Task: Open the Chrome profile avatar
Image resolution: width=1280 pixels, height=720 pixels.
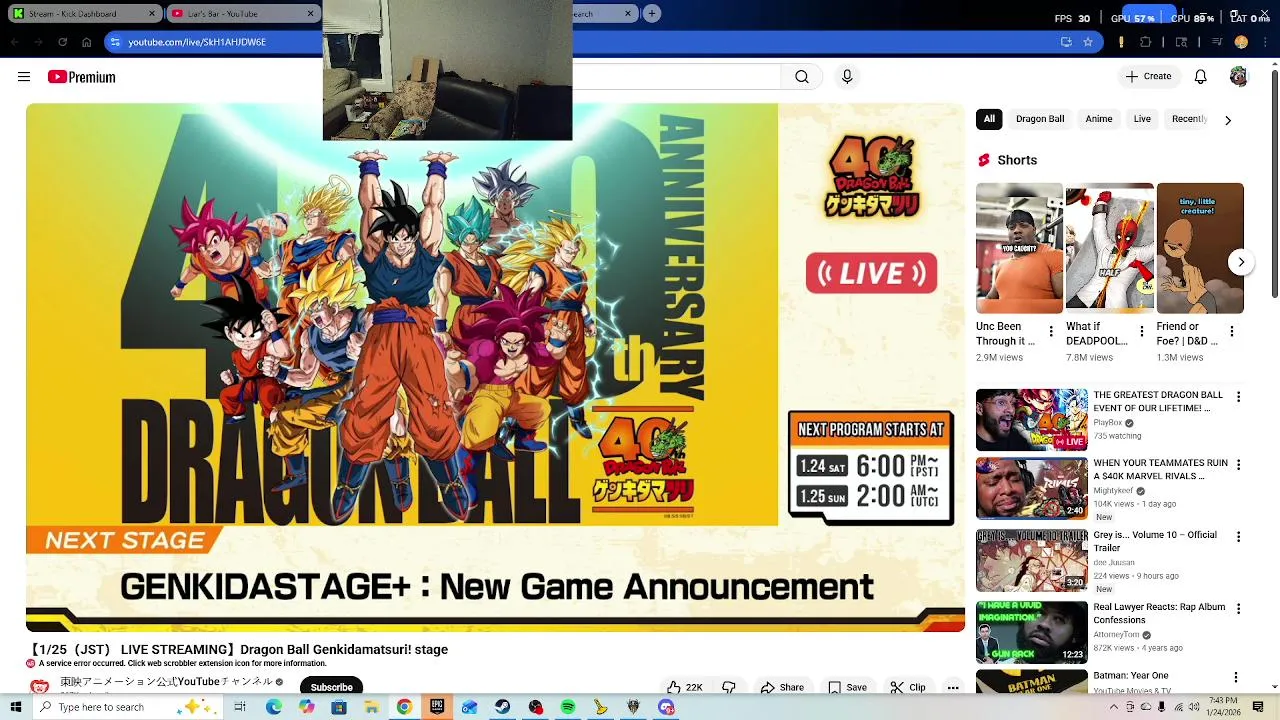Action: click(x=1242, y=42)
